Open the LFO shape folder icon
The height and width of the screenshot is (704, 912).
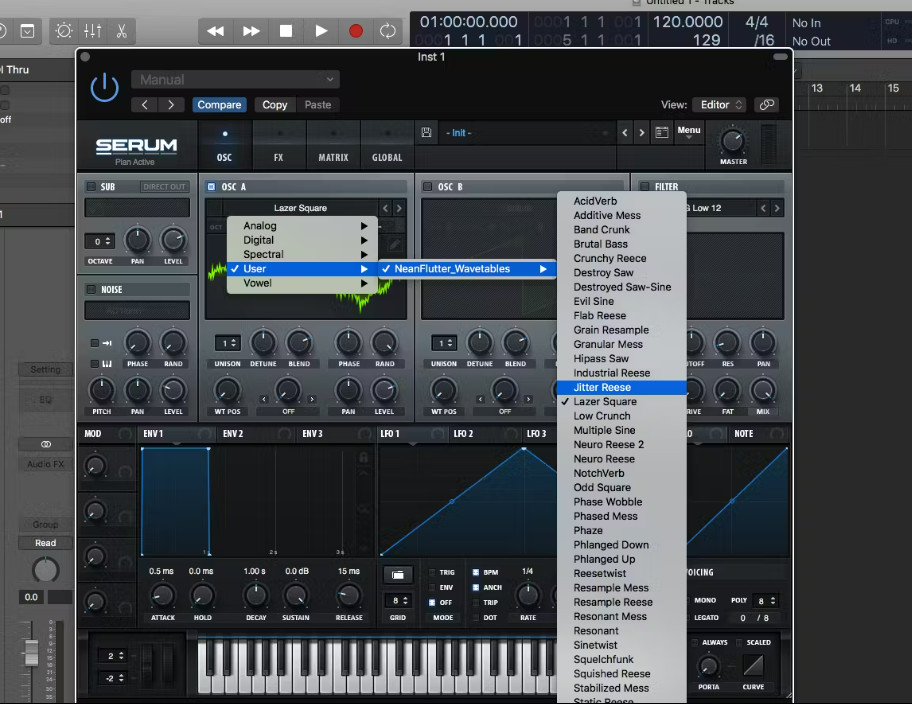[x=398, y=575]
